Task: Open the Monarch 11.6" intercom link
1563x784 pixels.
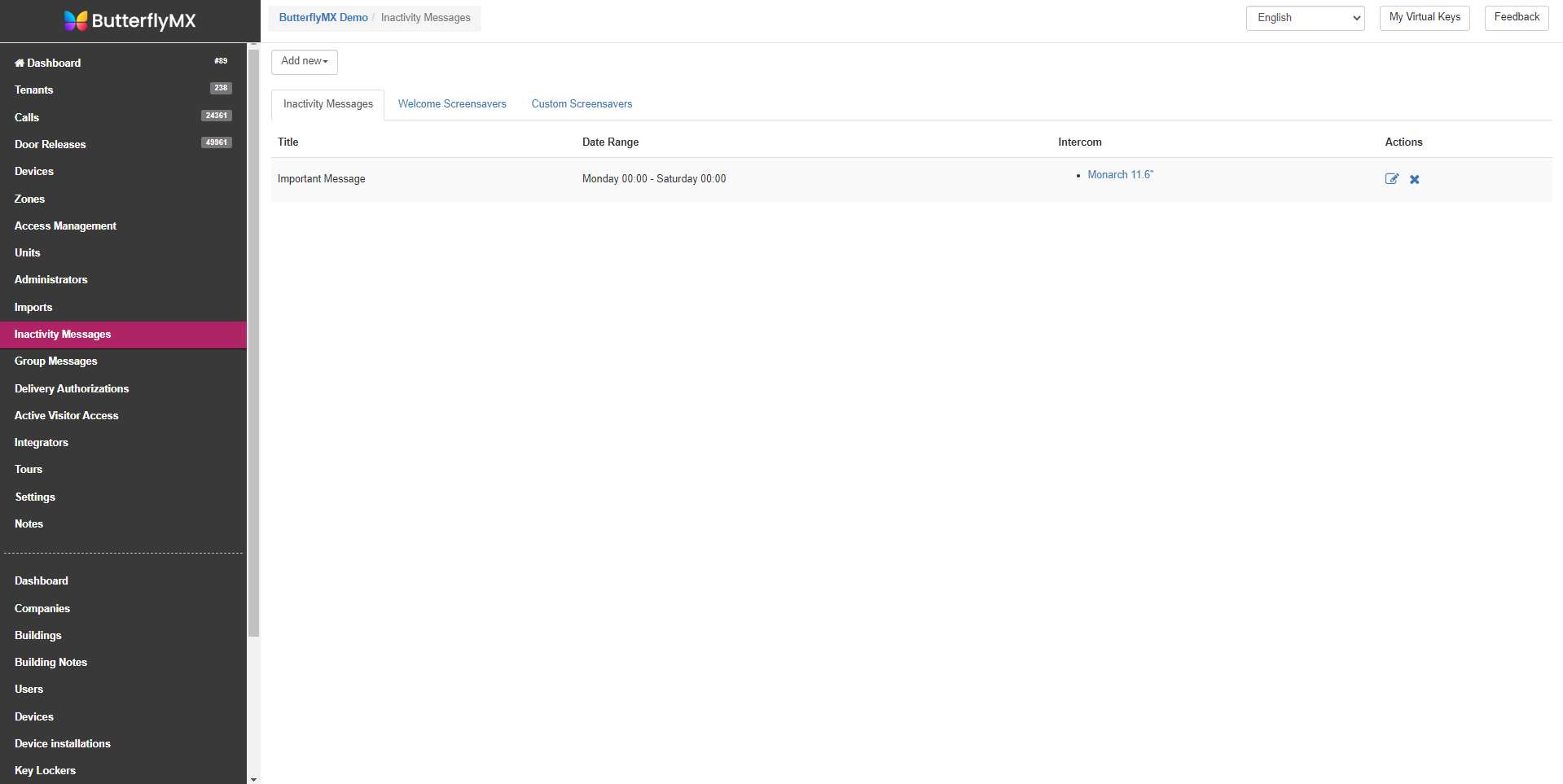Action: click(x=1120, y=175)
